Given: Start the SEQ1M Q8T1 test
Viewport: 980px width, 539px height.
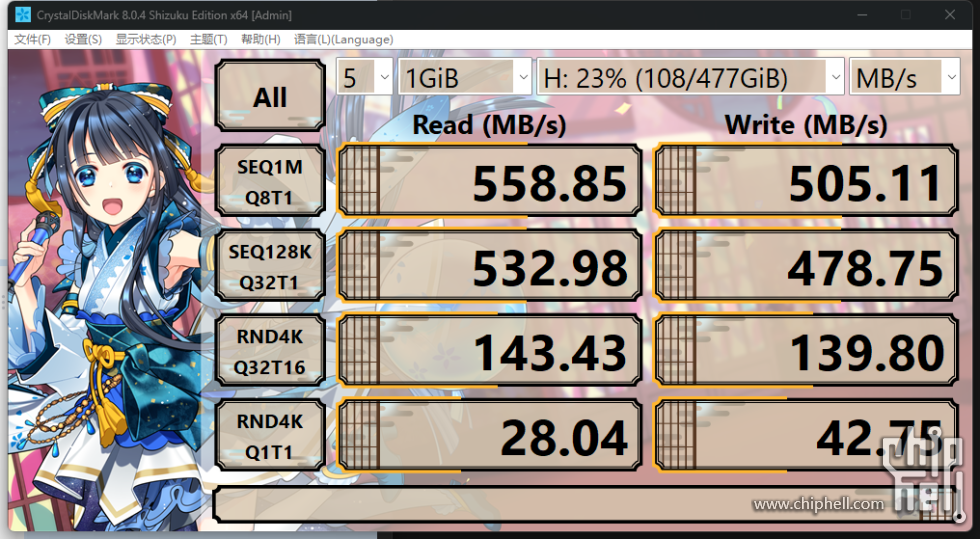Looking at the screenshot, I should coord(270,181).
